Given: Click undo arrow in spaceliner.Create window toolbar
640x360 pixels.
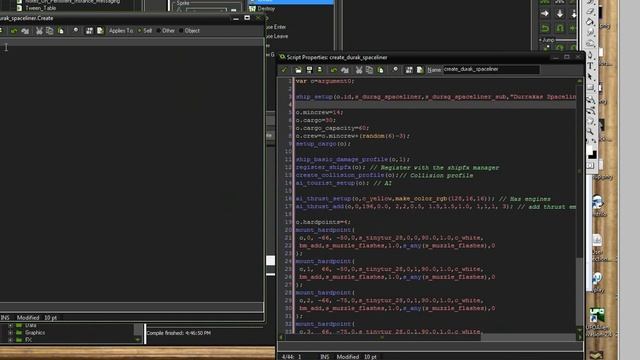Looking at the screenshot, I should coord(14,31).
